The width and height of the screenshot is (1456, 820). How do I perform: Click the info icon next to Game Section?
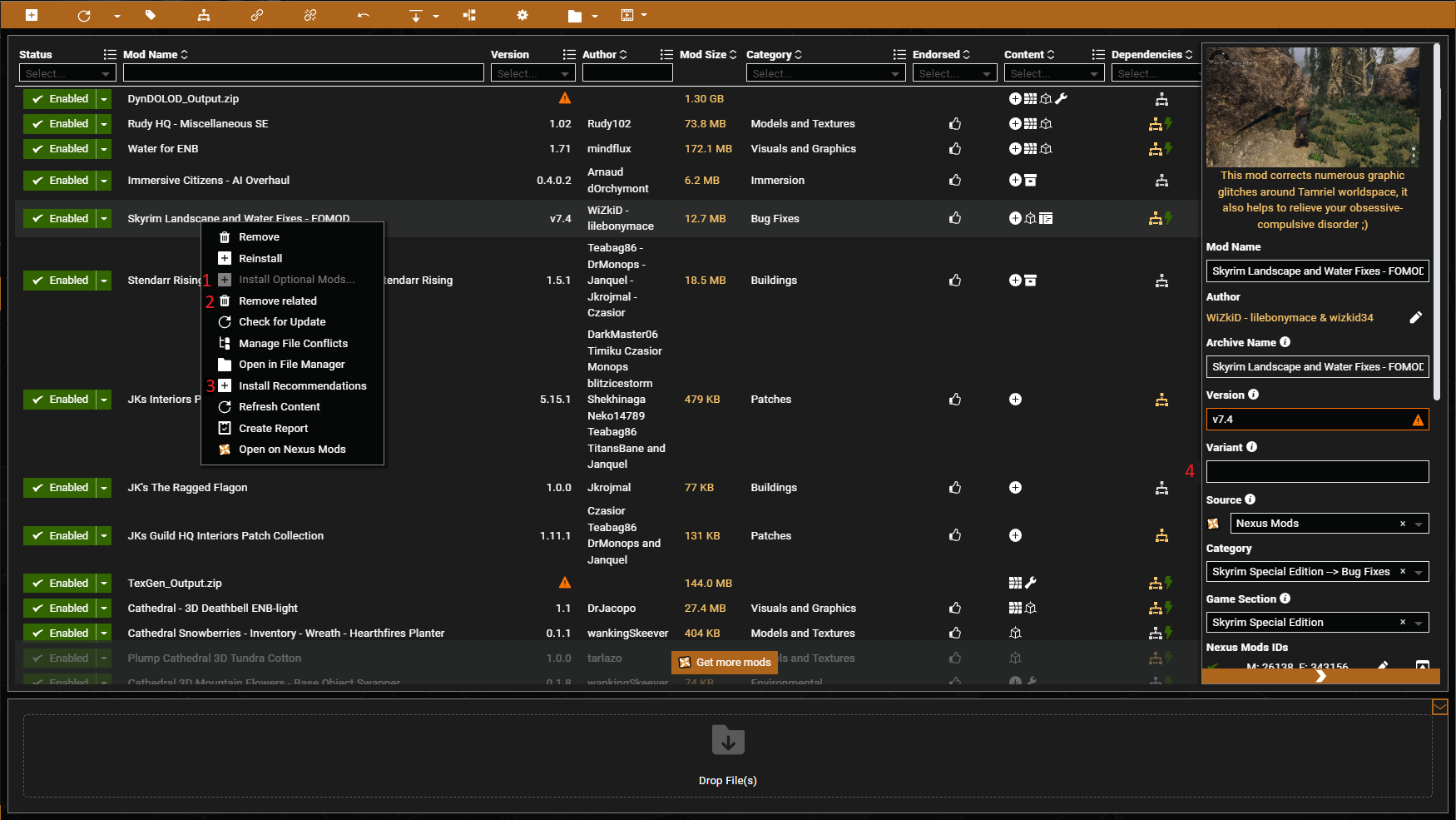[1285, 599]
